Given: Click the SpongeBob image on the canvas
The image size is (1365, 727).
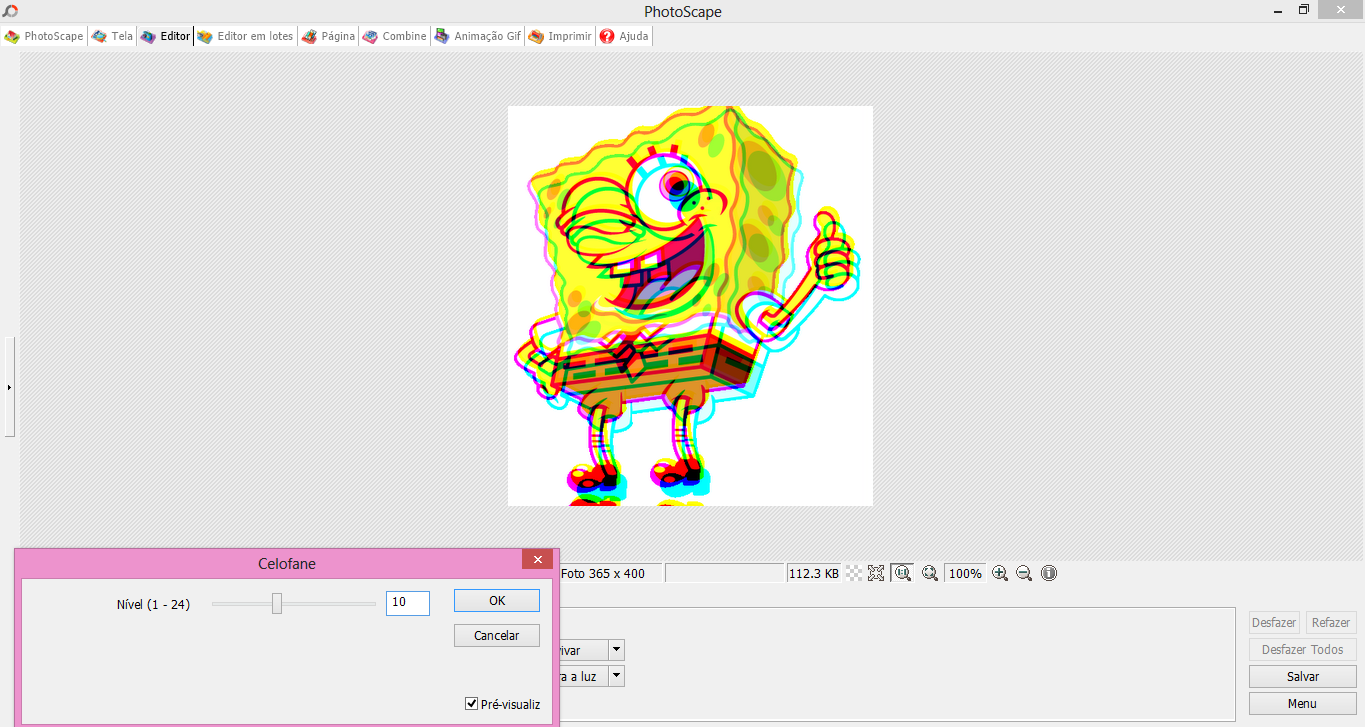Looking at the screenshot, I should [x=690, y=306].
